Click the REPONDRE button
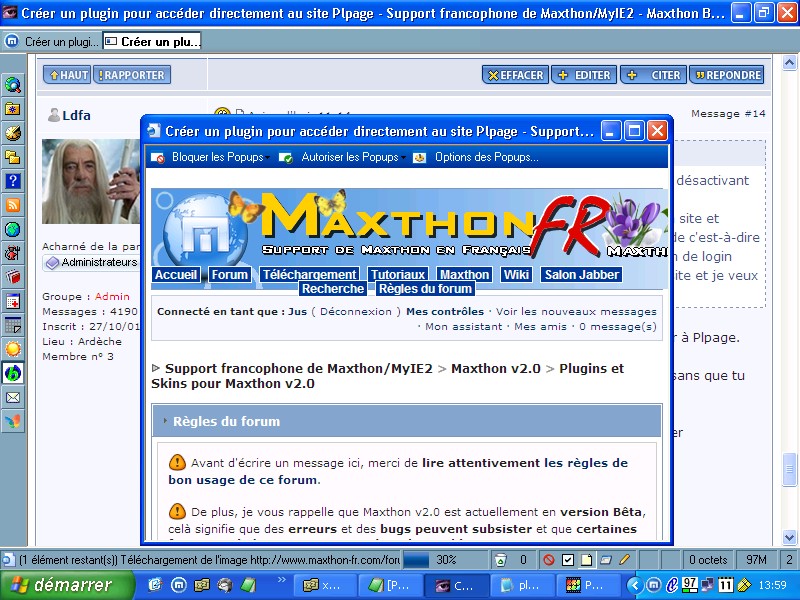The image size is (800, 600). (x=727, y=75)
